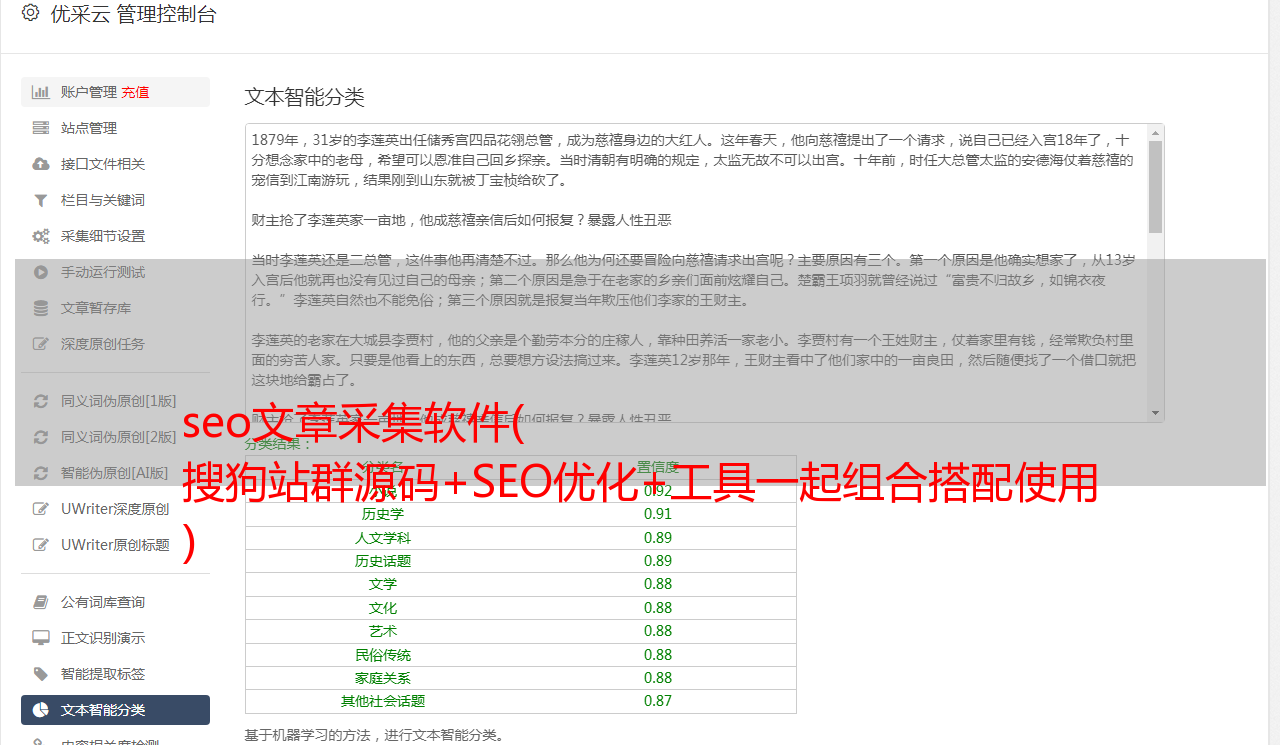Viewport: 1280px width, 745px height.
Task: Open 智能提取标签 page
Action: click(115, 674)
